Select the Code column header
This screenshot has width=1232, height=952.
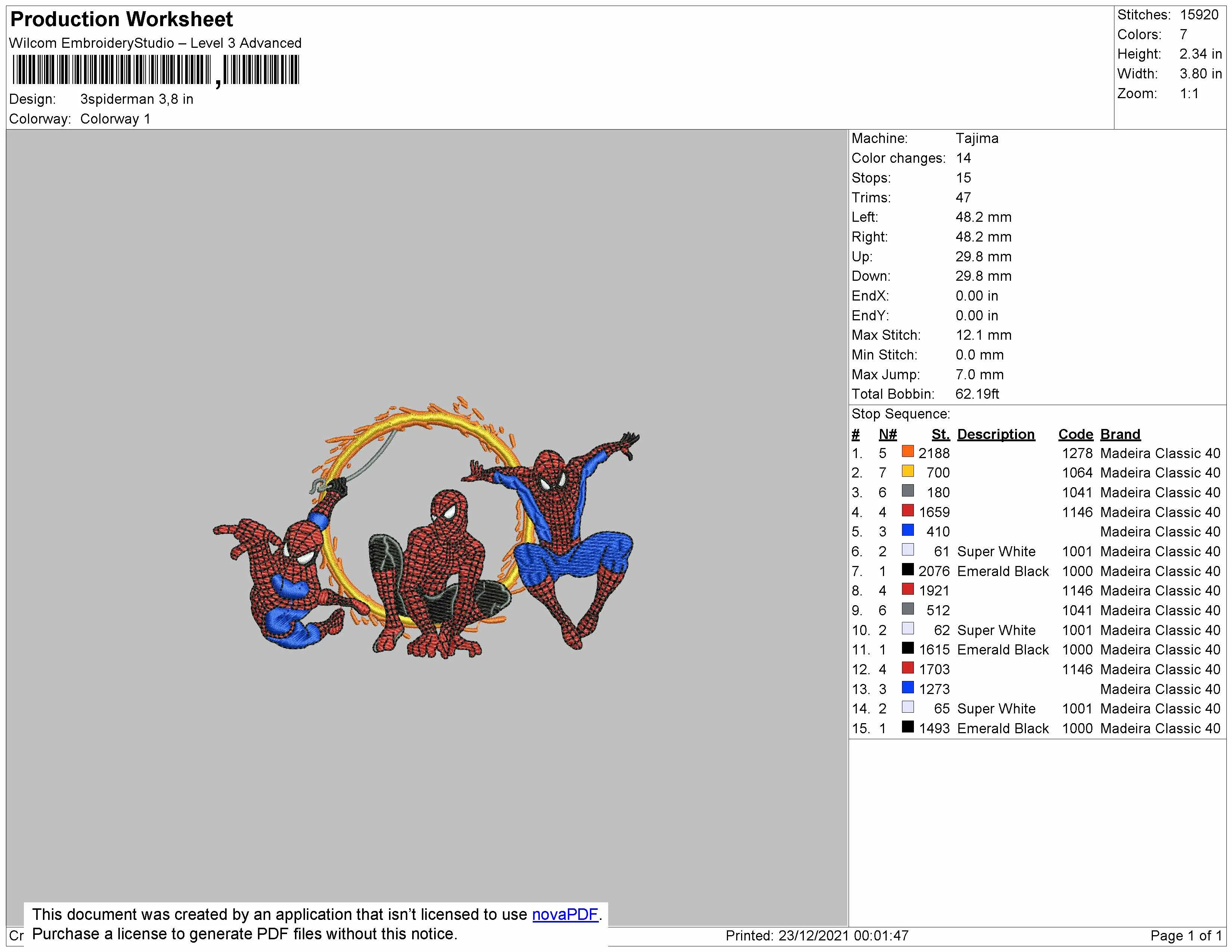[1075, 434]
